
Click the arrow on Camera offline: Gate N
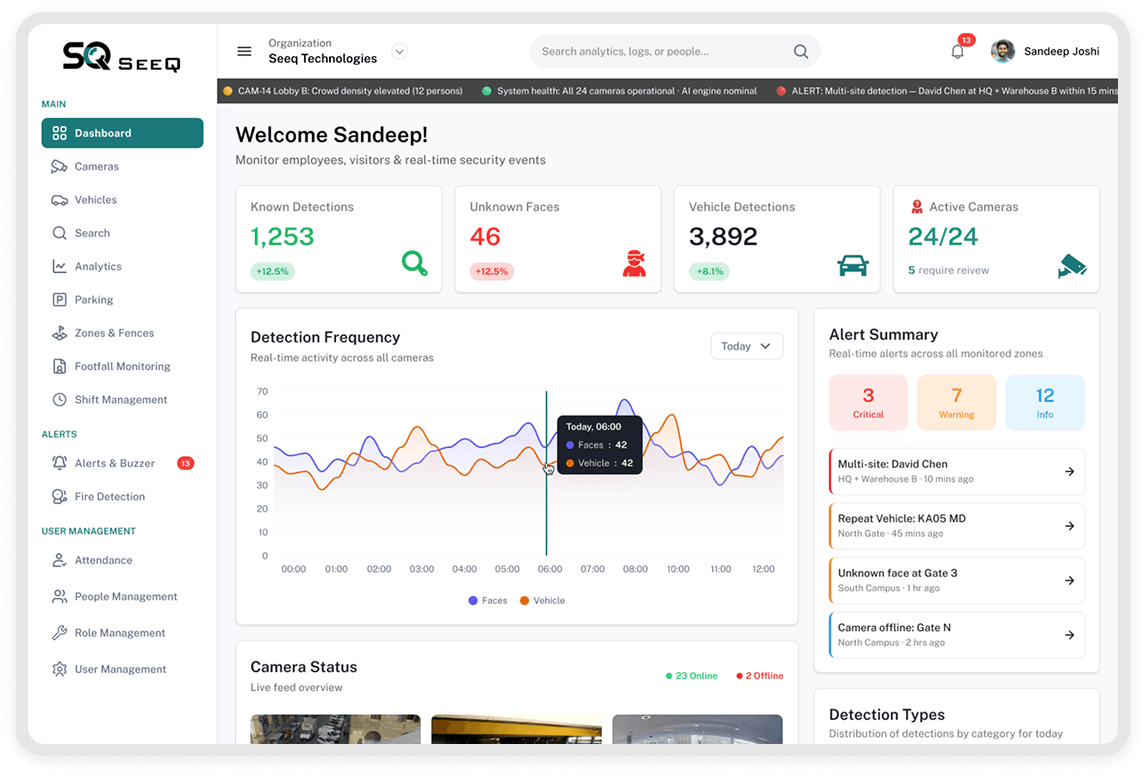point(1069,635)
